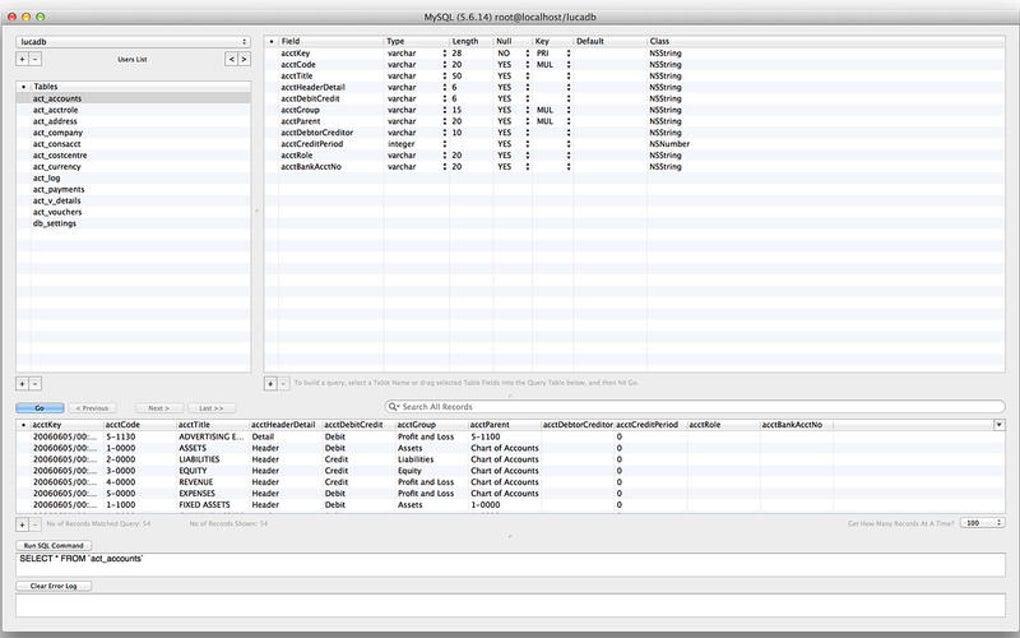The width and height of the screenshot is (1020, 638).
Task: Open the results table column menu arrow
Action: pyautogui.click(x=999, y=425)
